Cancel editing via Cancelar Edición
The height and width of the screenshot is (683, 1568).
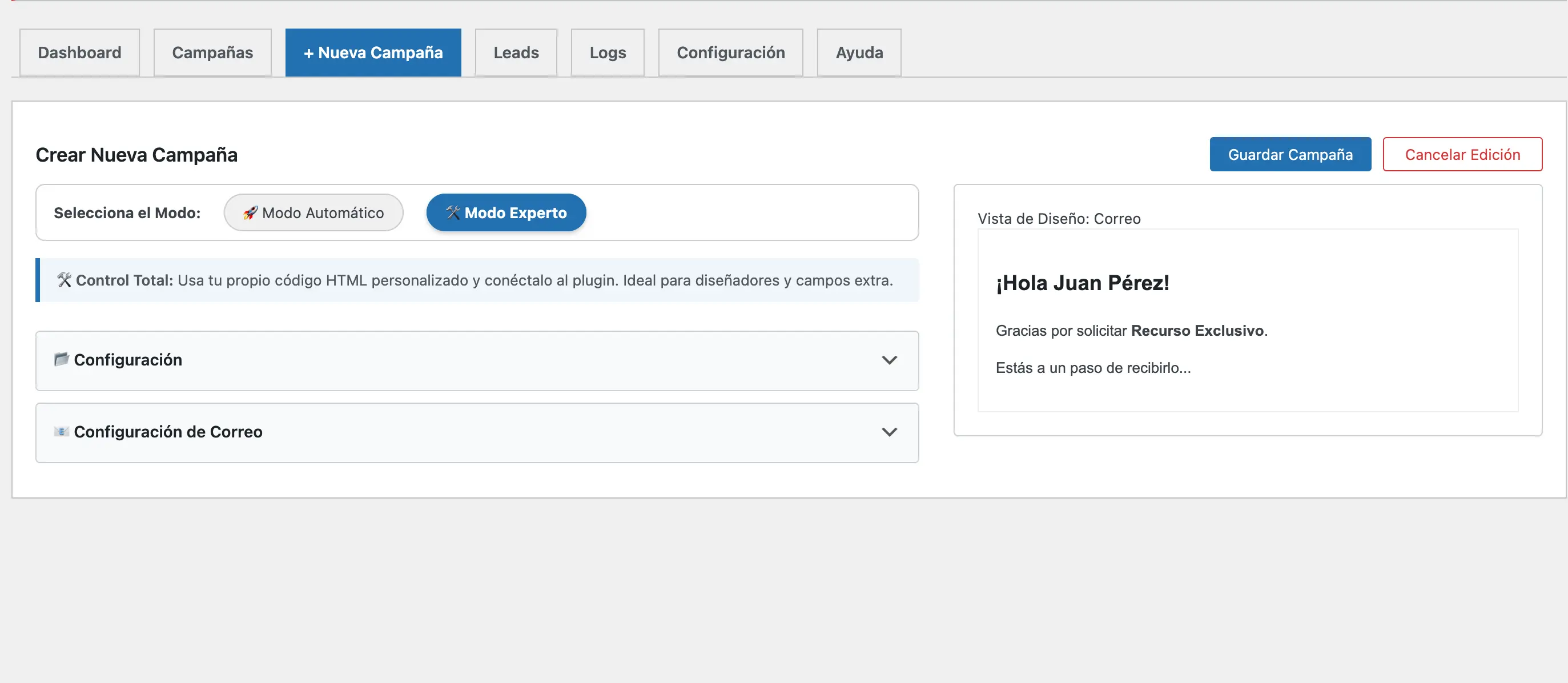[1463, 154]
